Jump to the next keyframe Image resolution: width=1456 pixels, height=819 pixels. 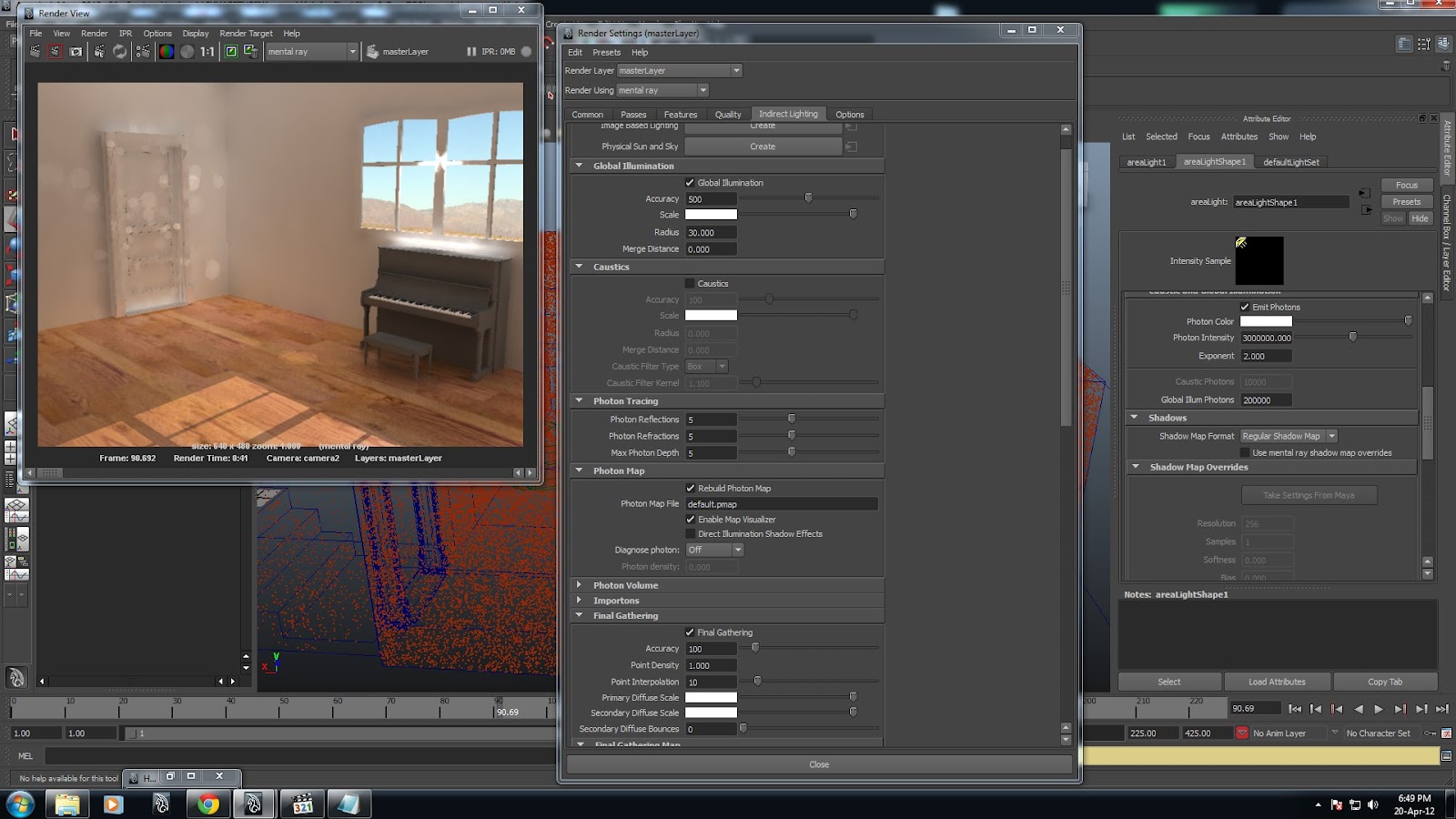click(x=1400, y=709)
